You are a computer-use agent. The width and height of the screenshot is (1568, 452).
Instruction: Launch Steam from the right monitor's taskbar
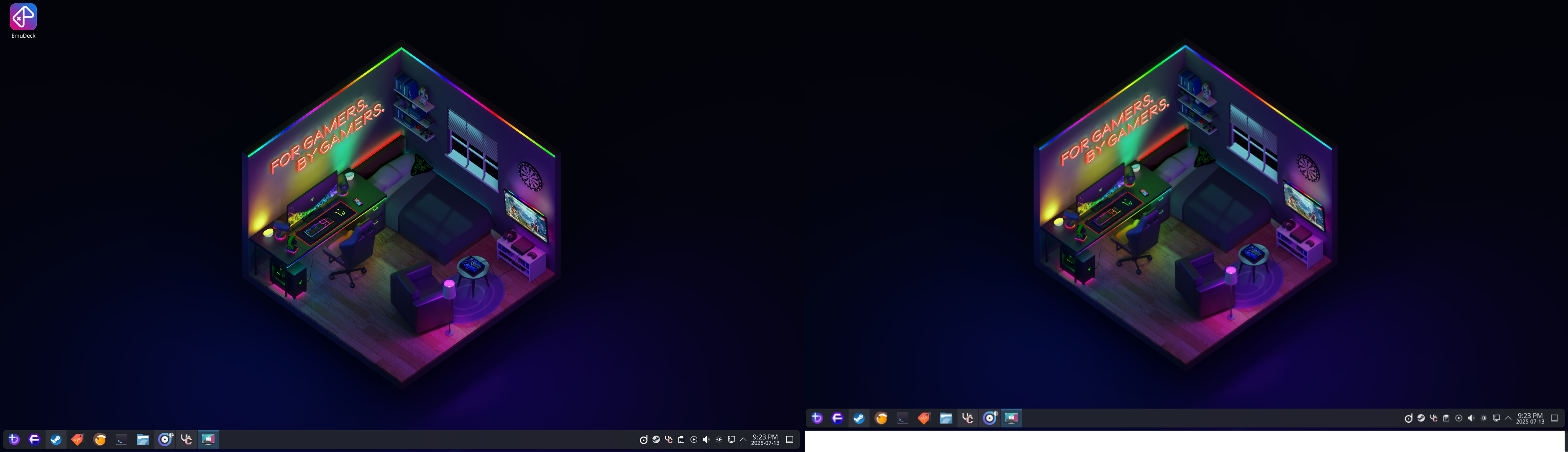[x=859, y=418]
